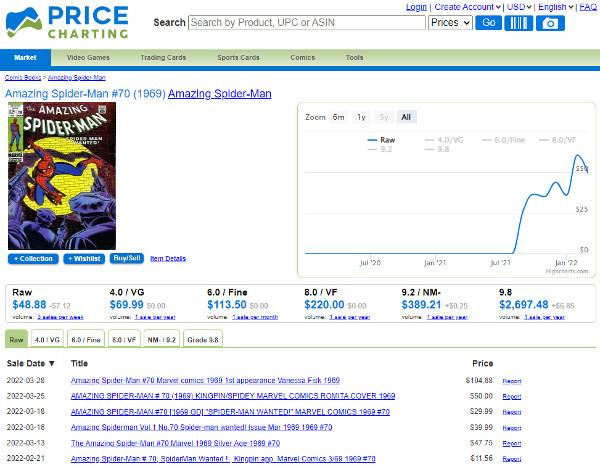Expand the Create Account dropdown
The width and height of the screenshot is (600, 467).
click(467, 7)
